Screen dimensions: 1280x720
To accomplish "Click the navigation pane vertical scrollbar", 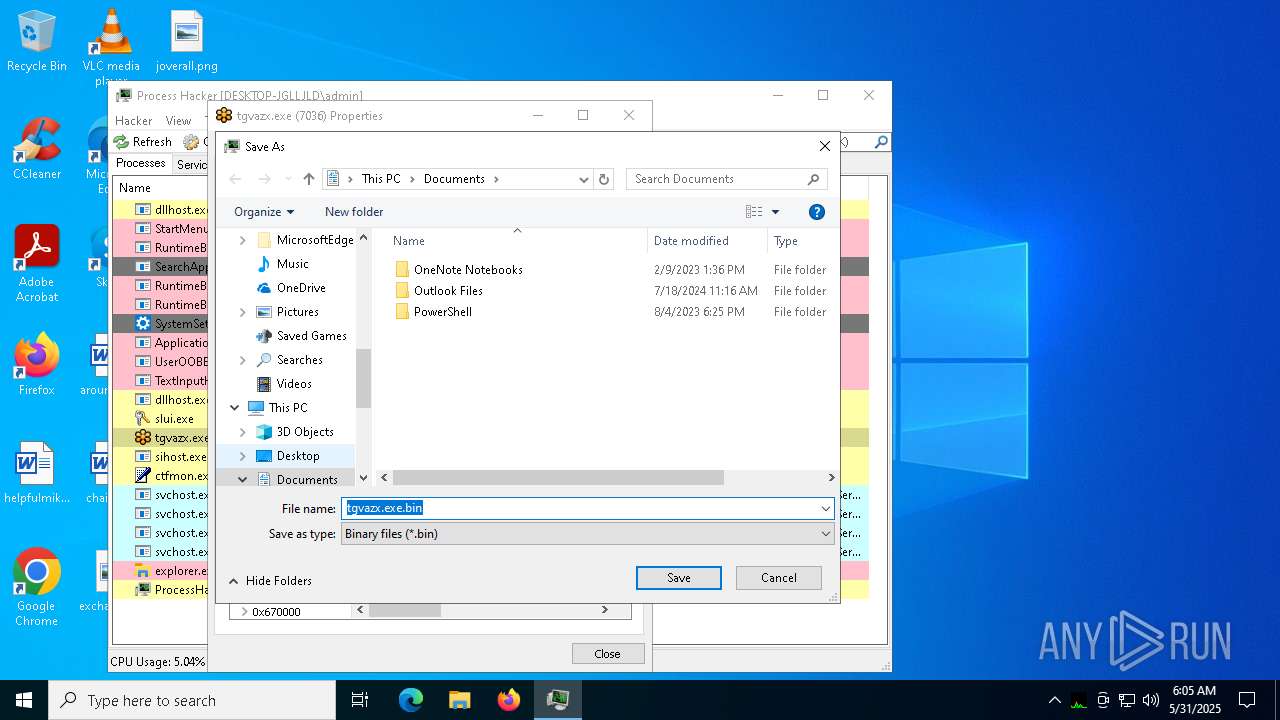I will (x=363, y=378).
